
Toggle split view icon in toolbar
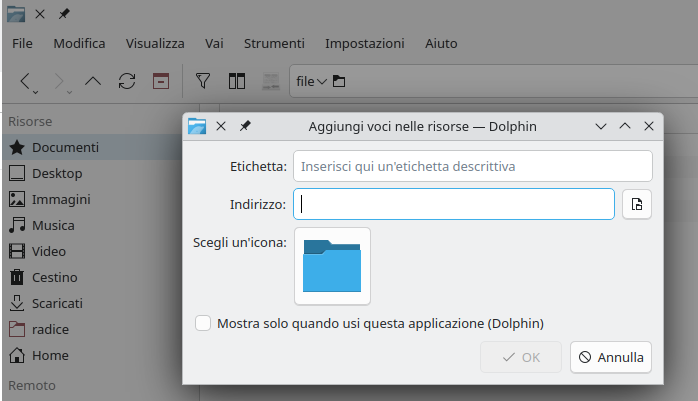click(x=237, y=81)
